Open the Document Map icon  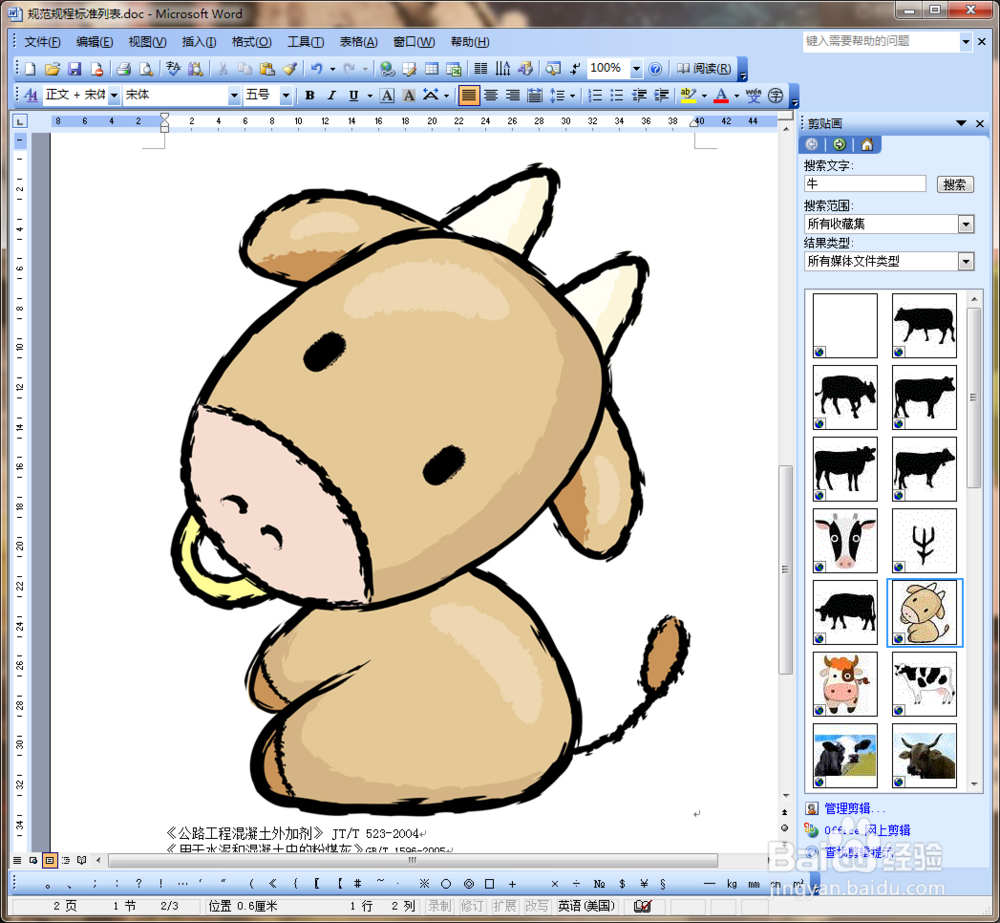[553, 68]
